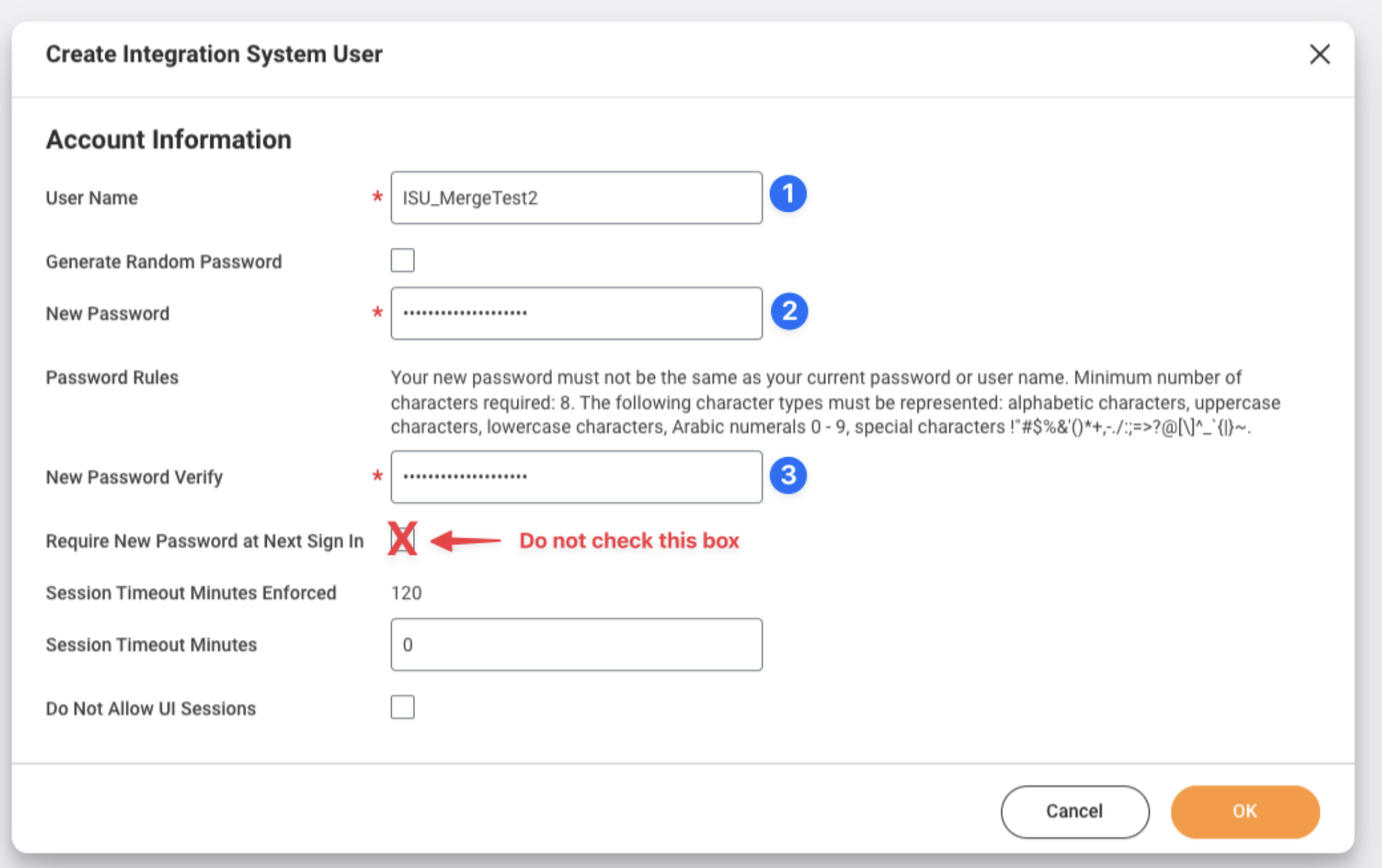Click into the New Password field
This screenshot has width=1382, height=868.
click(576, 313)
